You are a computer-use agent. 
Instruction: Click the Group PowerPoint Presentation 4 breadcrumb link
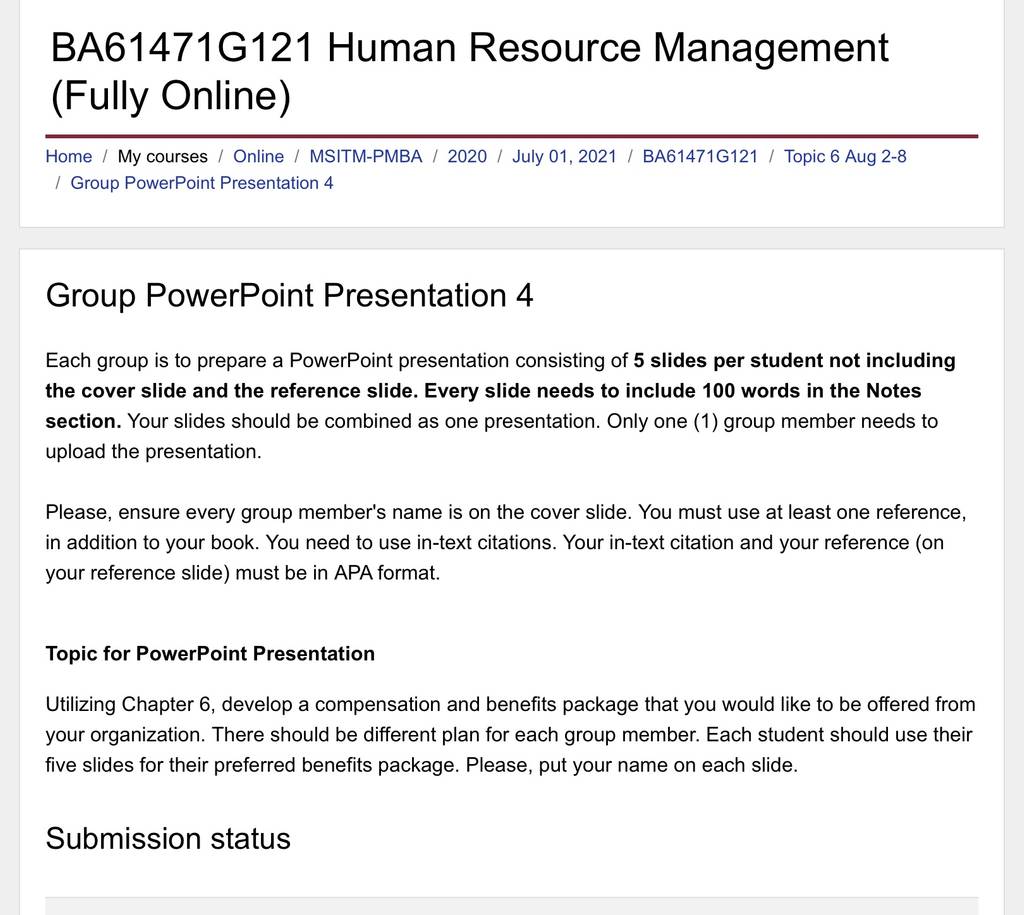point(202,183)
